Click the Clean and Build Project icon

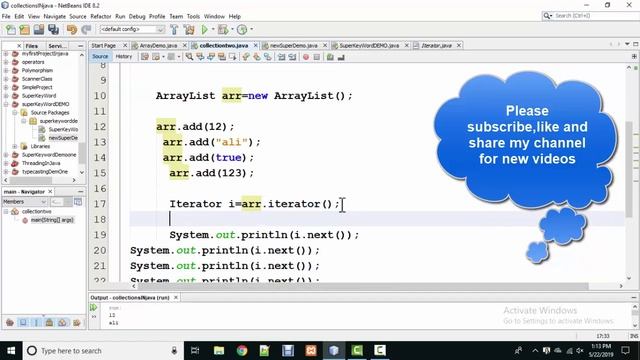pos(189,29)
